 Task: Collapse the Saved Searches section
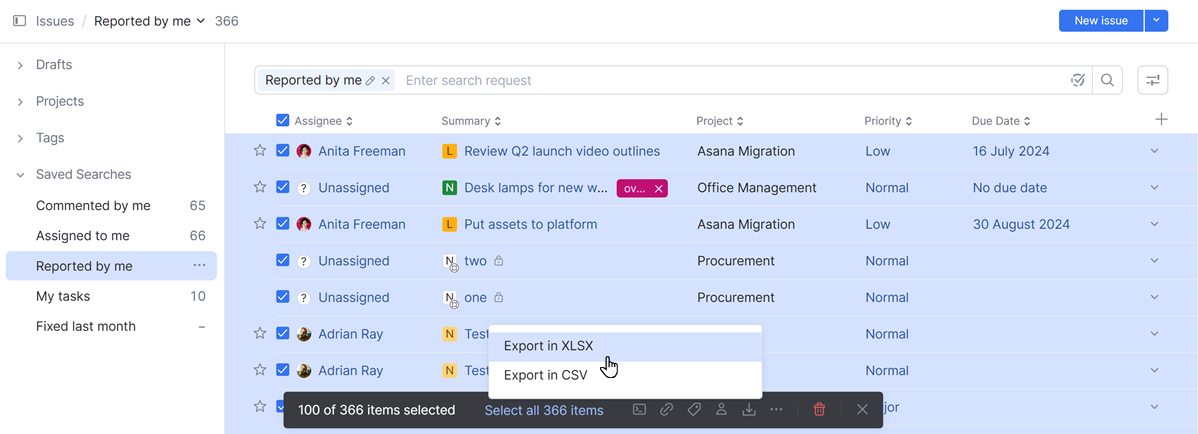(20, 175)
